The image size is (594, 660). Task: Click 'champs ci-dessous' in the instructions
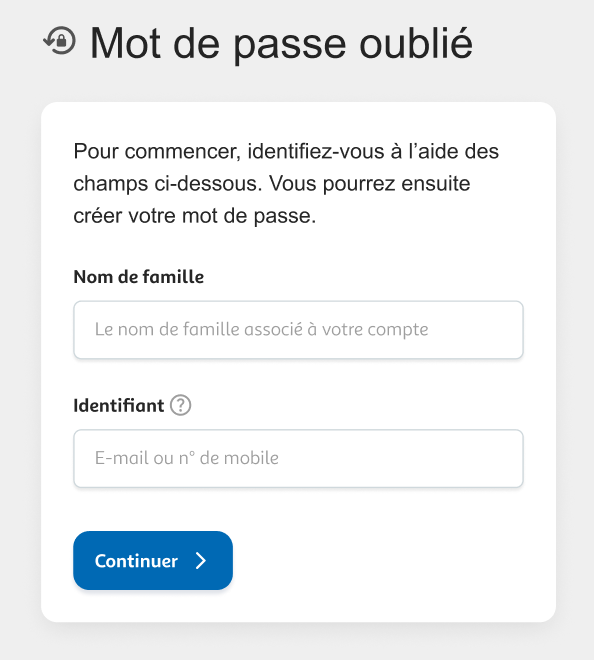tap(168, 184)
